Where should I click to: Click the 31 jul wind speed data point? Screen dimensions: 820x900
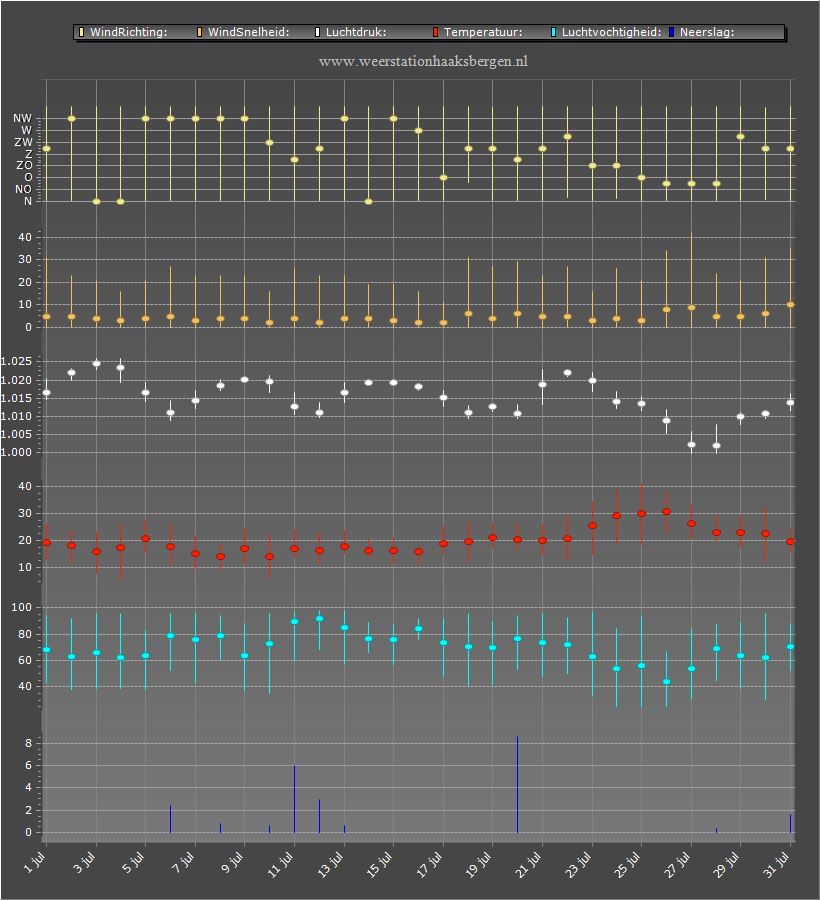(x=790, y=305)
